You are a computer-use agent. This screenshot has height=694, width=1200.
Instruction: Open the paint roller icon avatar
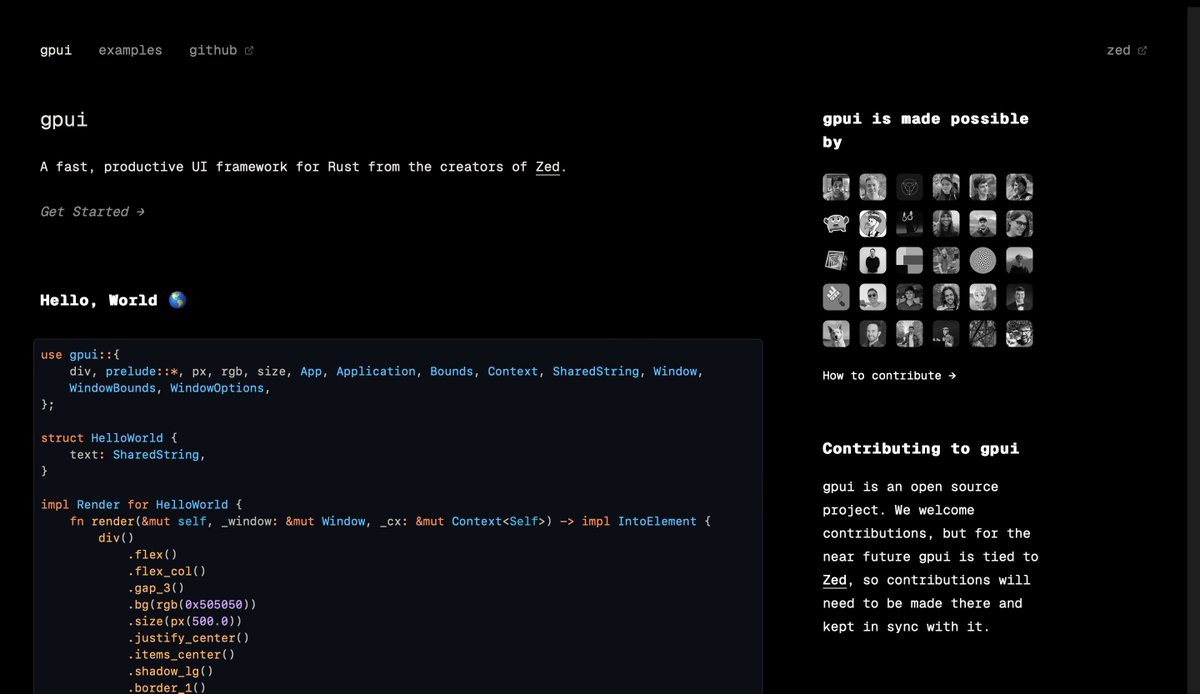point(836,297)
